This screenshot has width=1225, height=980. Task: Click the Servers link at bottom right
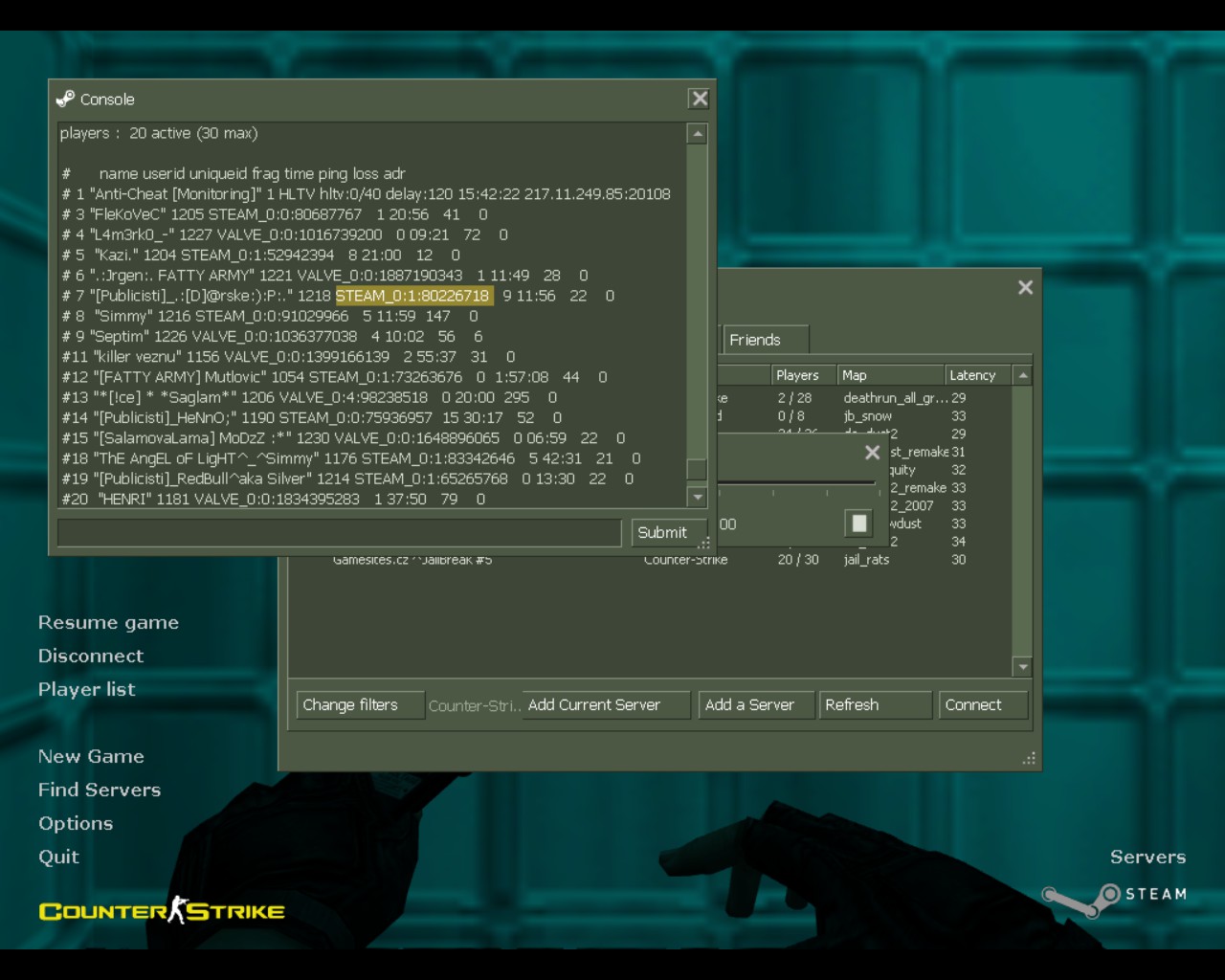1147,857
